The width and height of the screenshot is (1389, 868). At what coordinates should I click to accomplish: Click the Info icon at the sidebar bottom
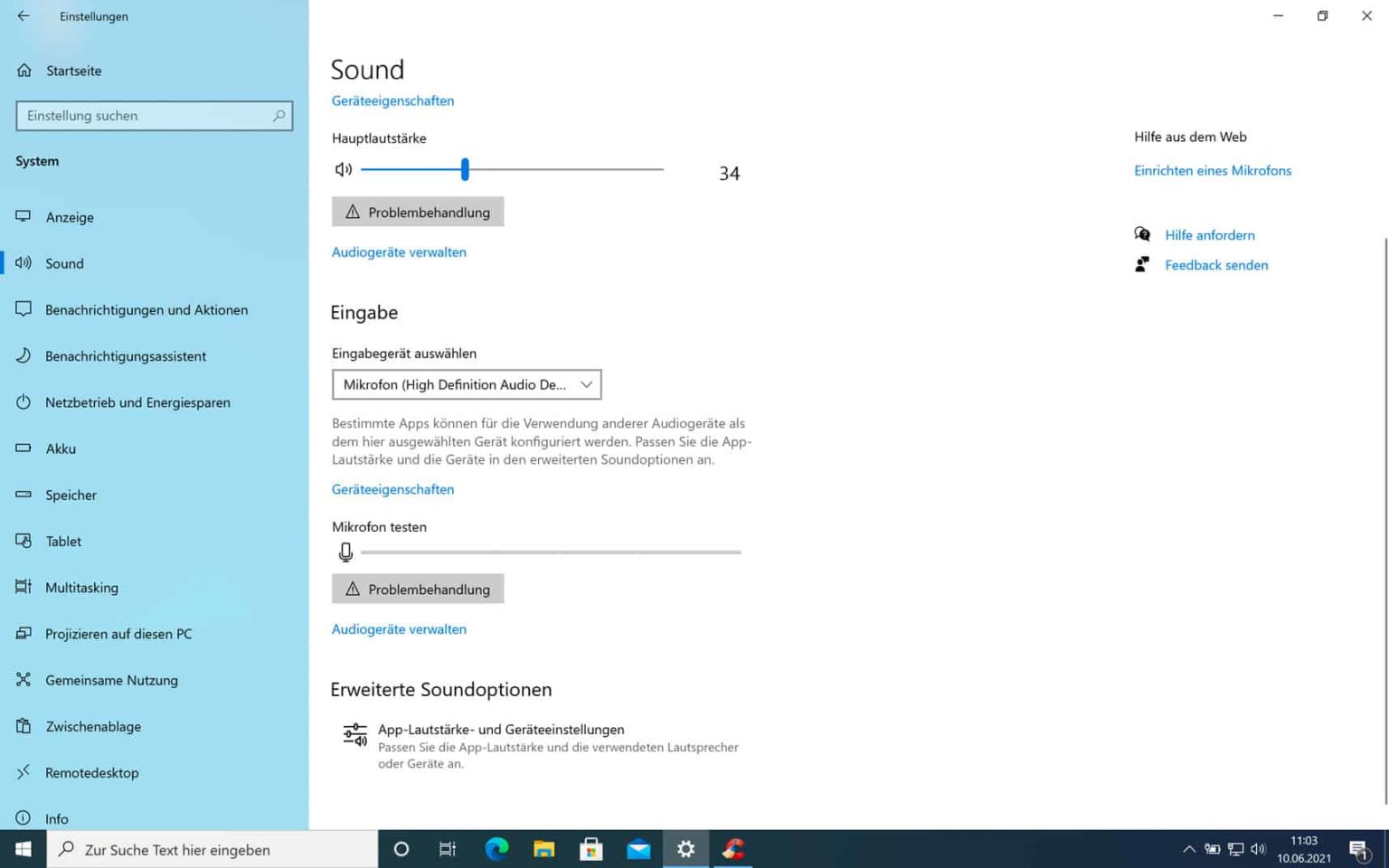23,818
